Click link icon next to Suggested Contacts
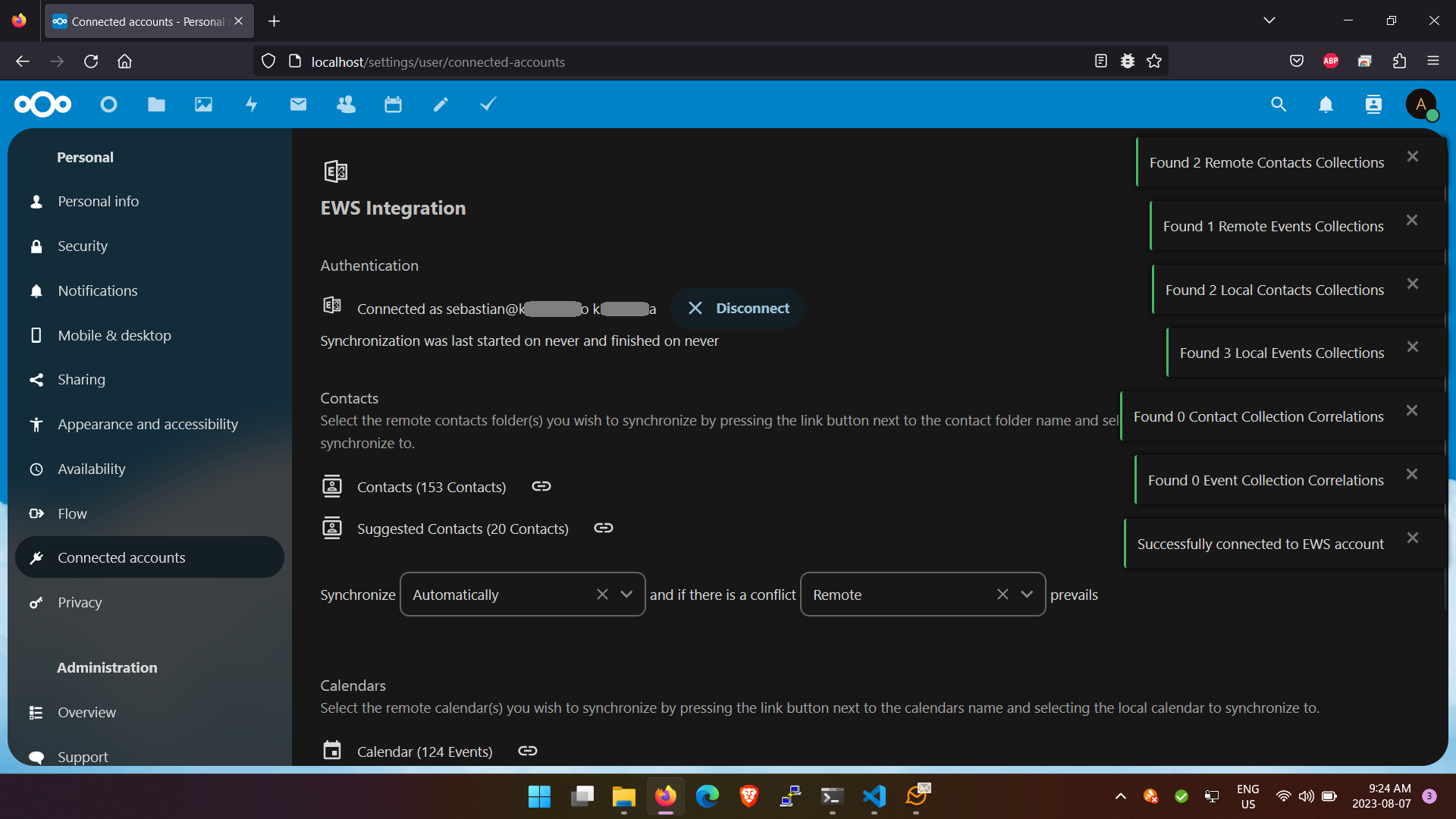This screenshot has width=1456, height=819. tap(603, 528)
